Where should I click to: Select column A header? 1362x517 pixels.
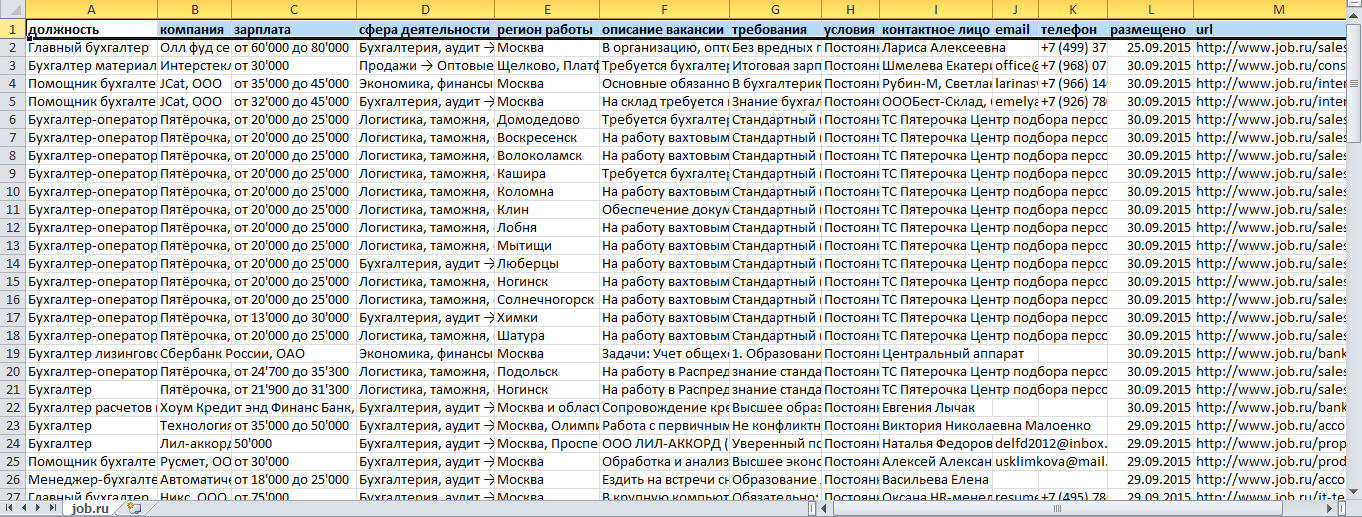91,9
